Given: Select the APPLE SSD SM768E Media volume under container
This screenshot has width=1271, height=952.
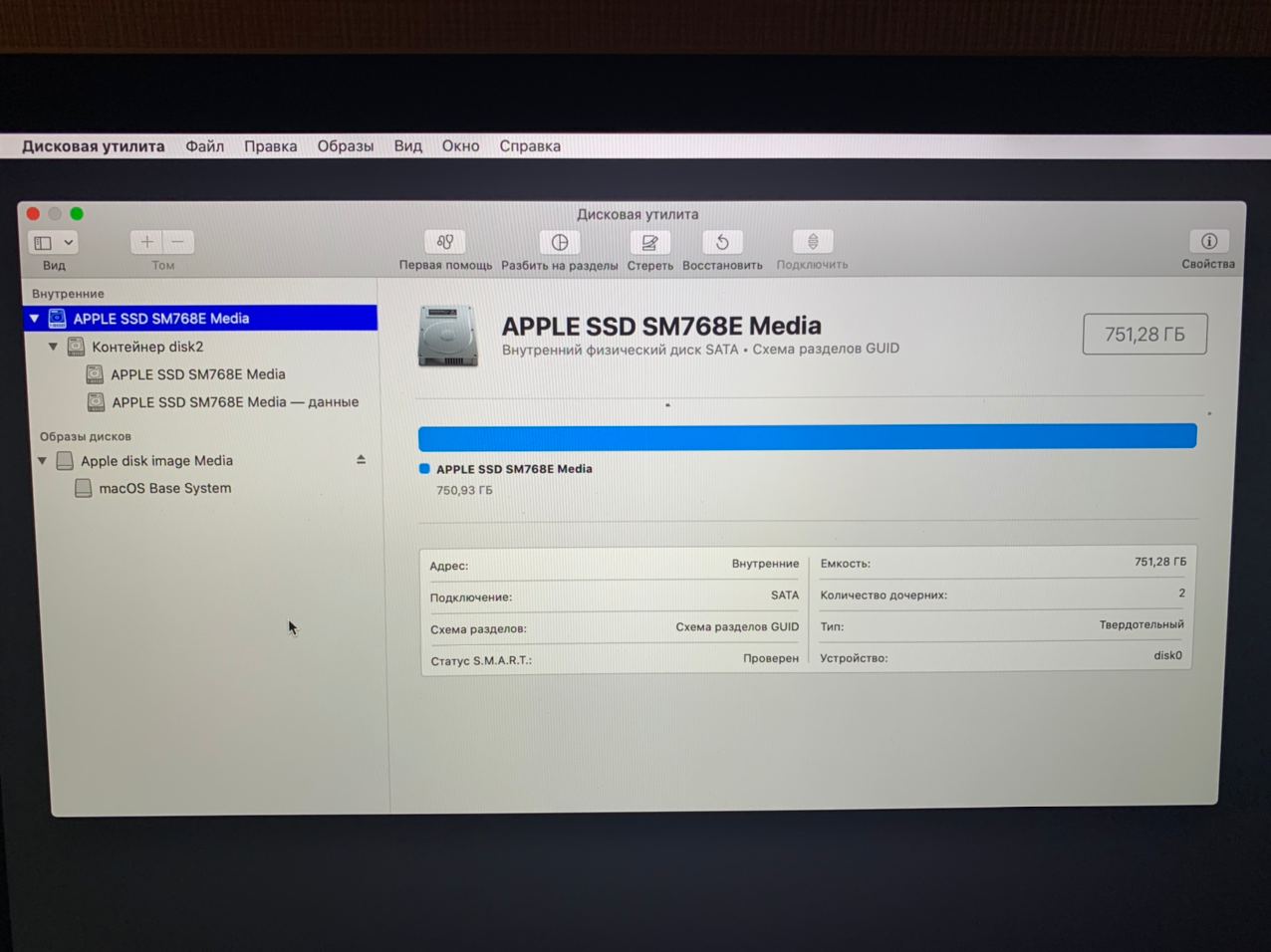Looking at the screenshot, I should click(x=198, y=374).
